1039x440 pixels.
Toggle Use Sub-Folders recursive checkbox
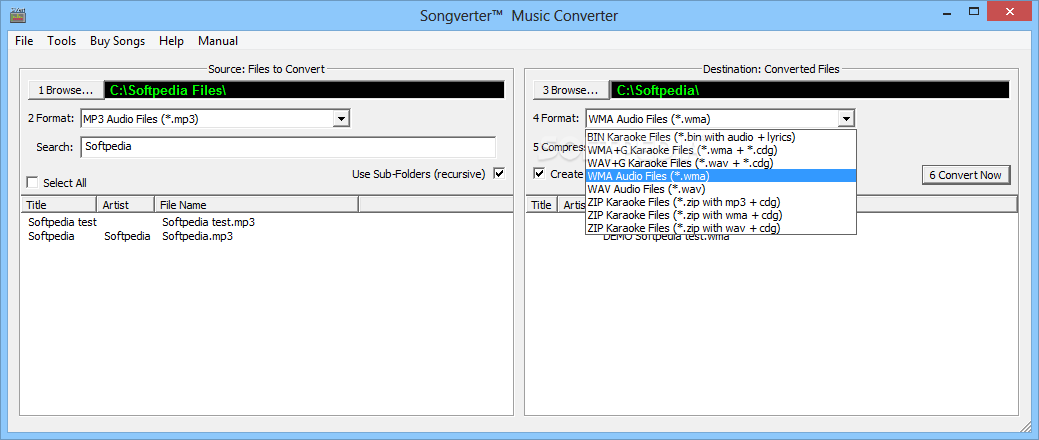(x=500, y=174)
